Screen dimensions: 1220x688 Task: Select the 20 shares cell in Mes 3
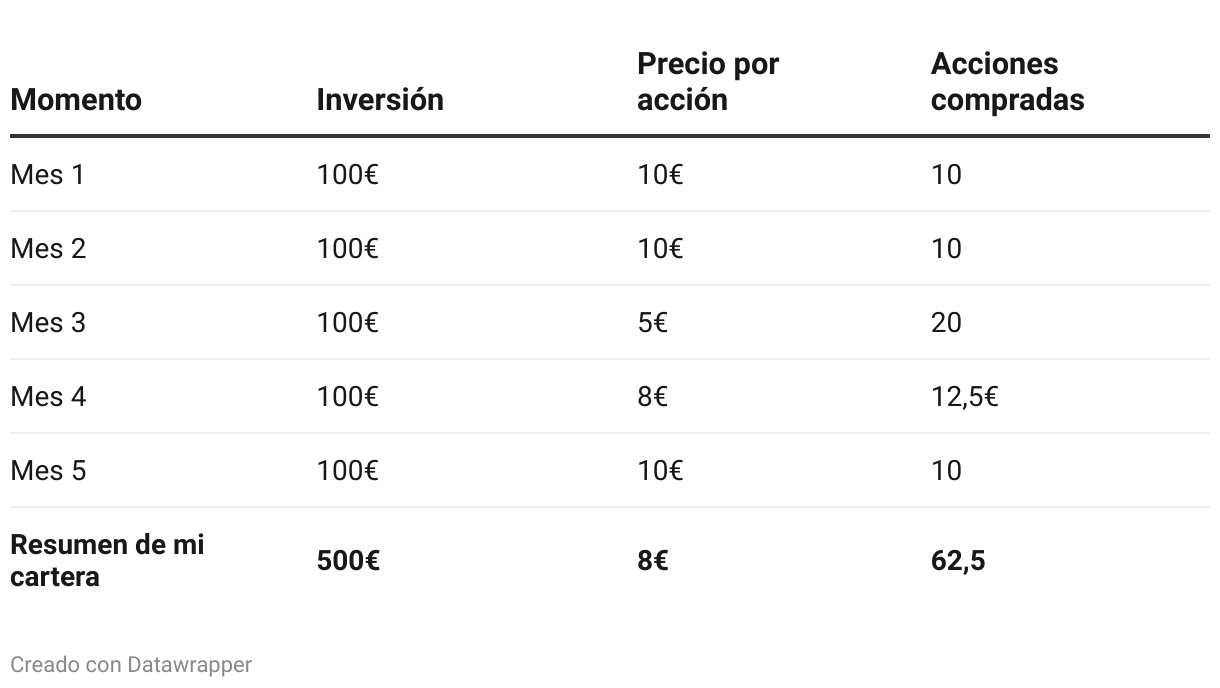click(x=946, y=323)
